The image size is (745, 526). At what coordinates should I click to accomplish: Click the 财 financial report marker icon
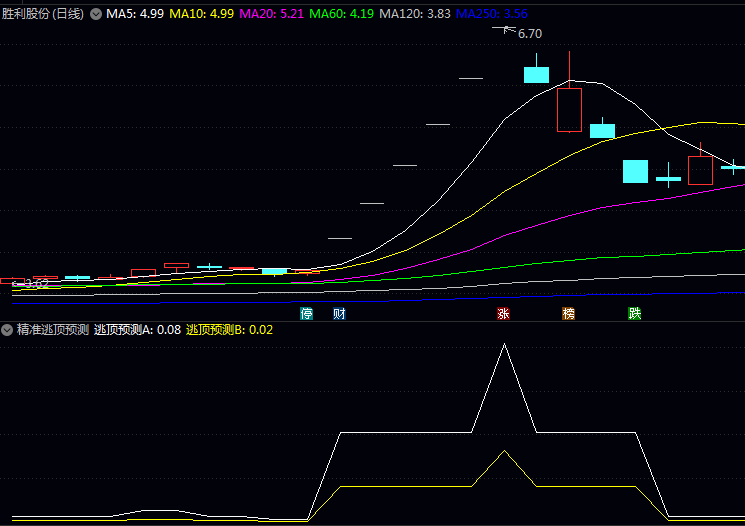point(339,314)
